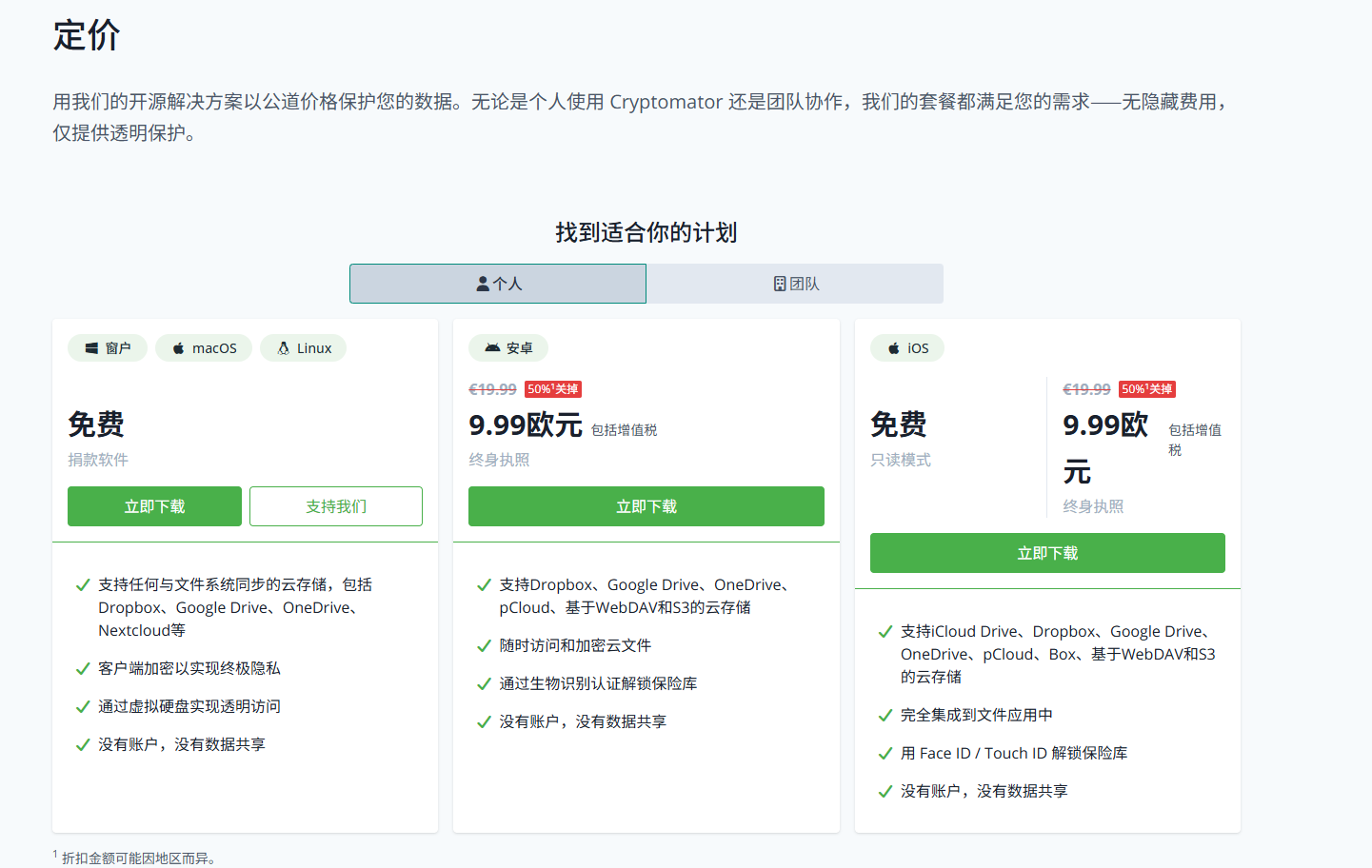1372x868 pixels.
Task: Click the Apple logo in the iOS badge
Action: click(893, 348)
